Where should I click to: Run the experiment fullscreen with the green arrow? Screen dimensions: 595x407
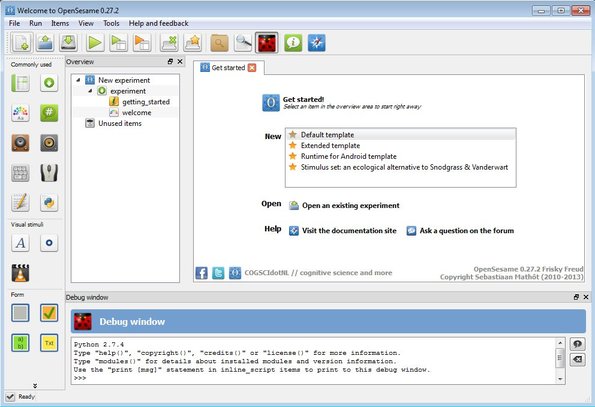(x=95, y=42)
